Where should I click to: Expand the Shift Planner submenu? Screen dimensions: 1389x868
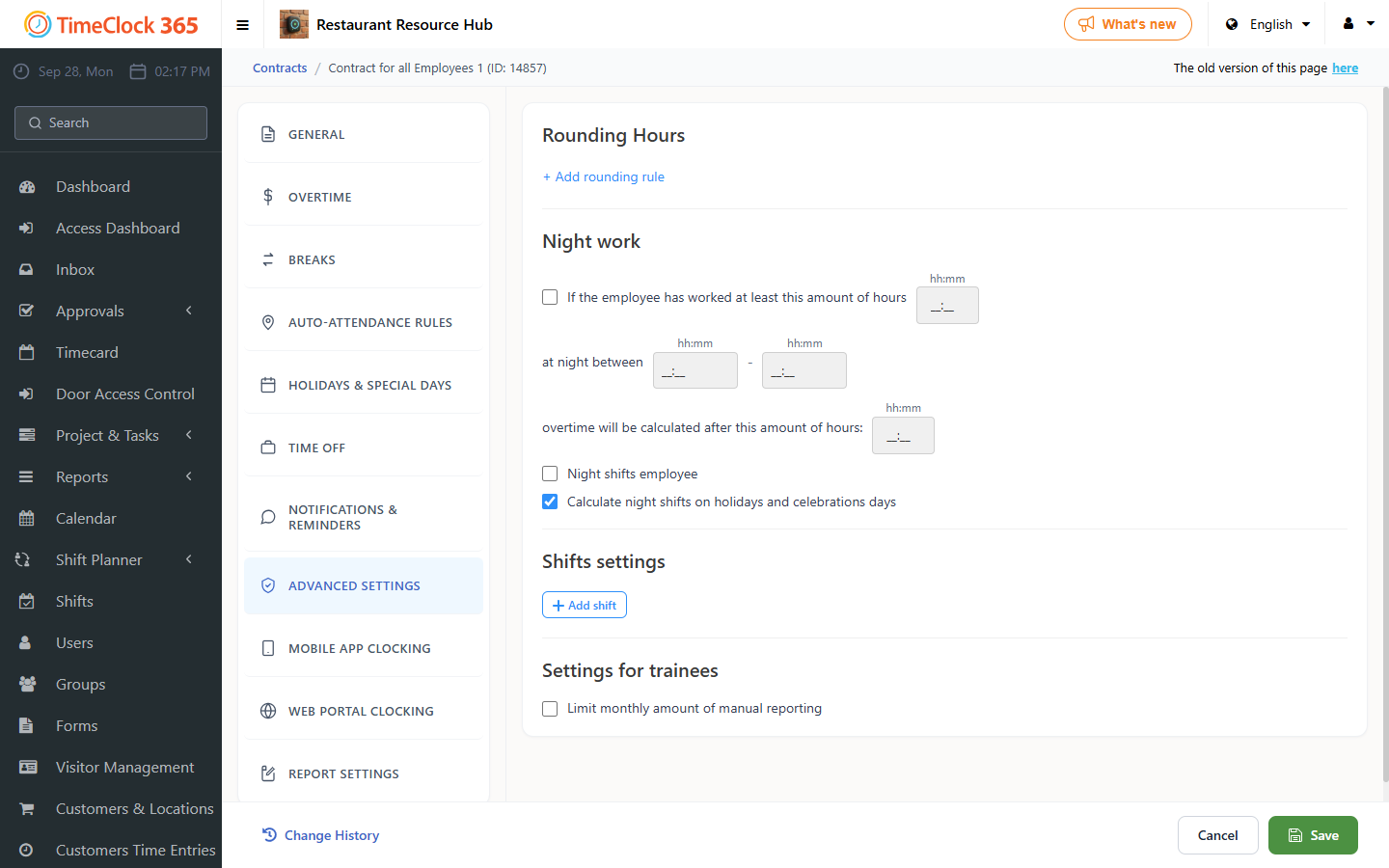111,560
